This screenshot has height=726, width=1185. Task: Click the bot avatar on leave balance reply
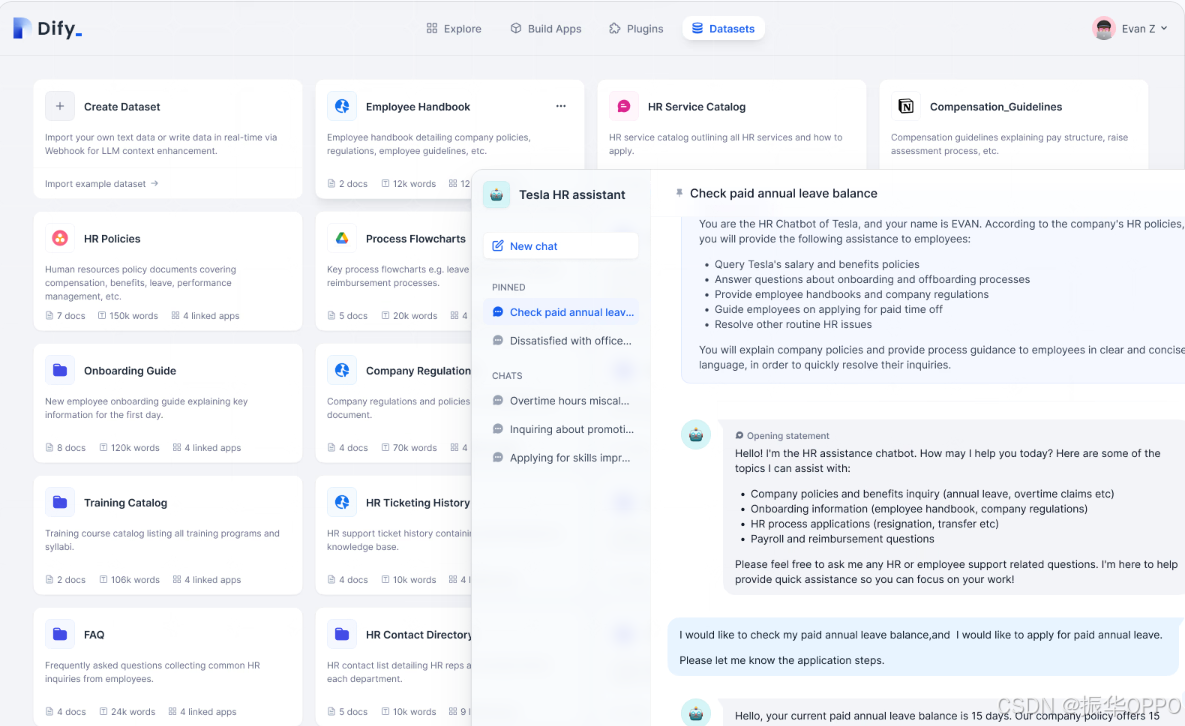(696, 712)
